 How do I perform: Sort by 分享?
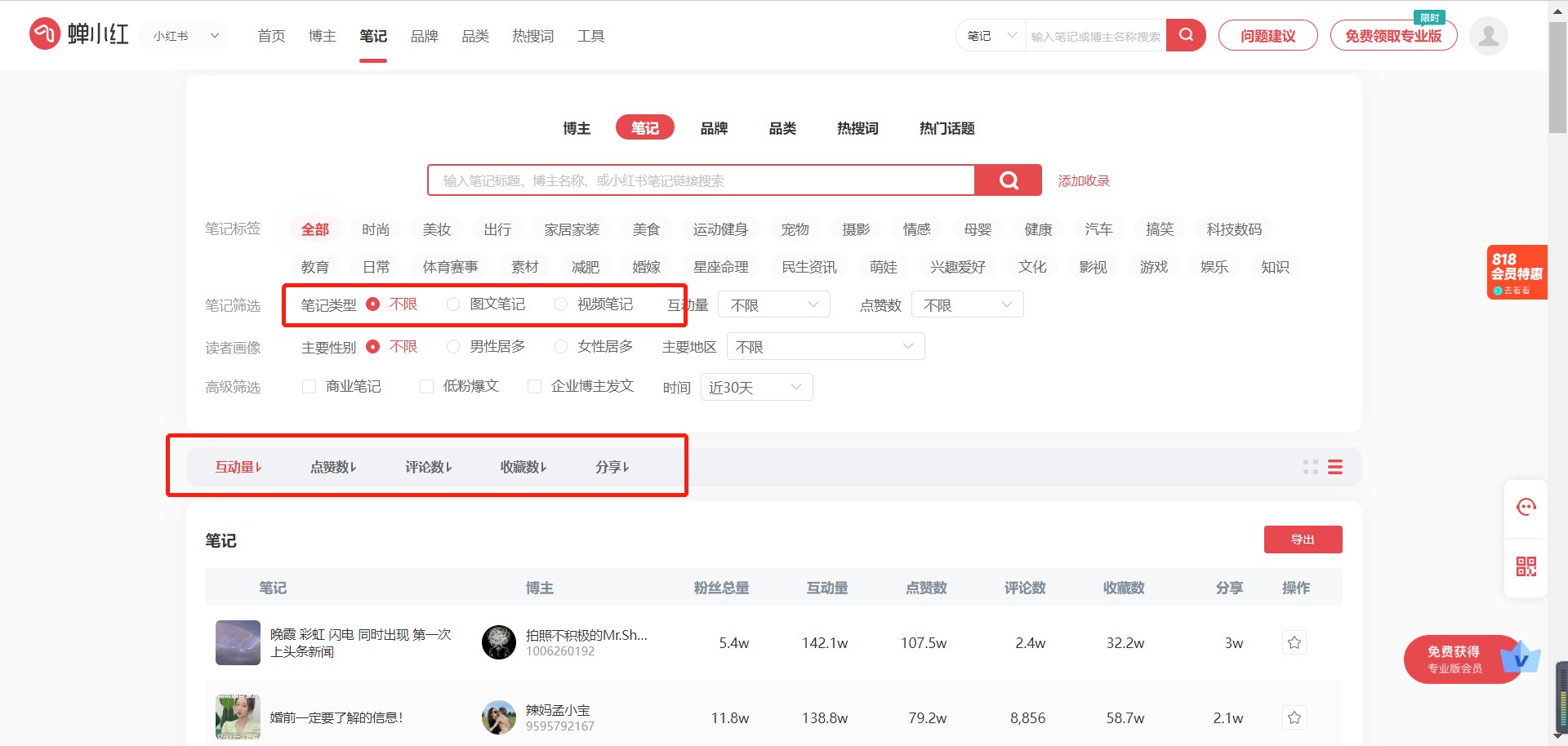click(612, 467)
